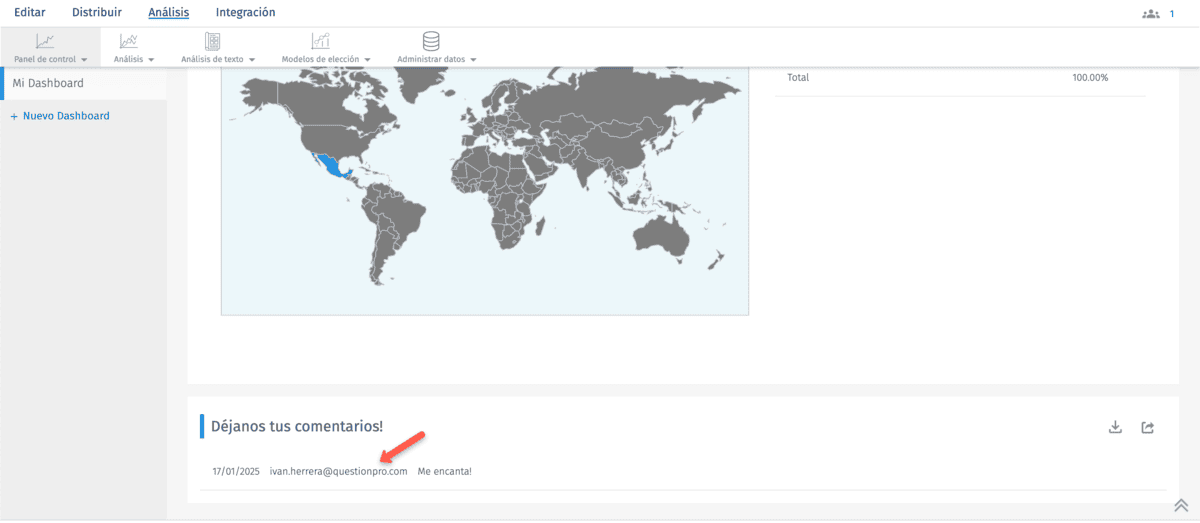The image size is (1200, 523).
Task: Click the Panel de control chart icon
Action: pyautogui.click(x=45, y=41)
